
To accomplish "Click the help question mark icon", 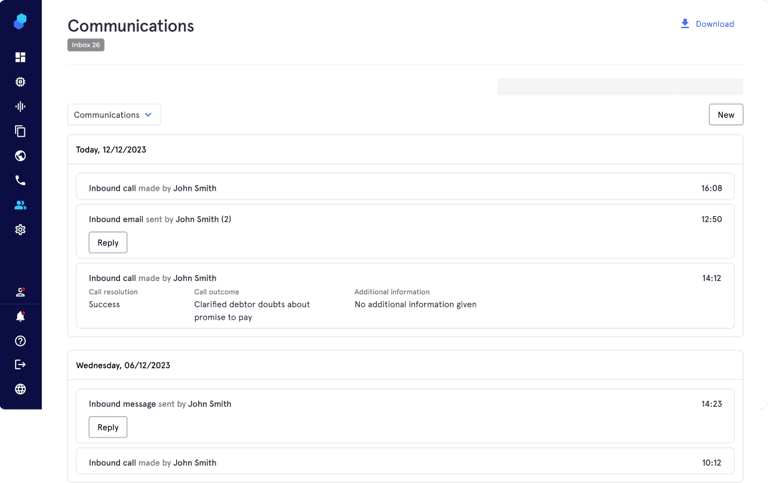I will (x=20, y=341).
